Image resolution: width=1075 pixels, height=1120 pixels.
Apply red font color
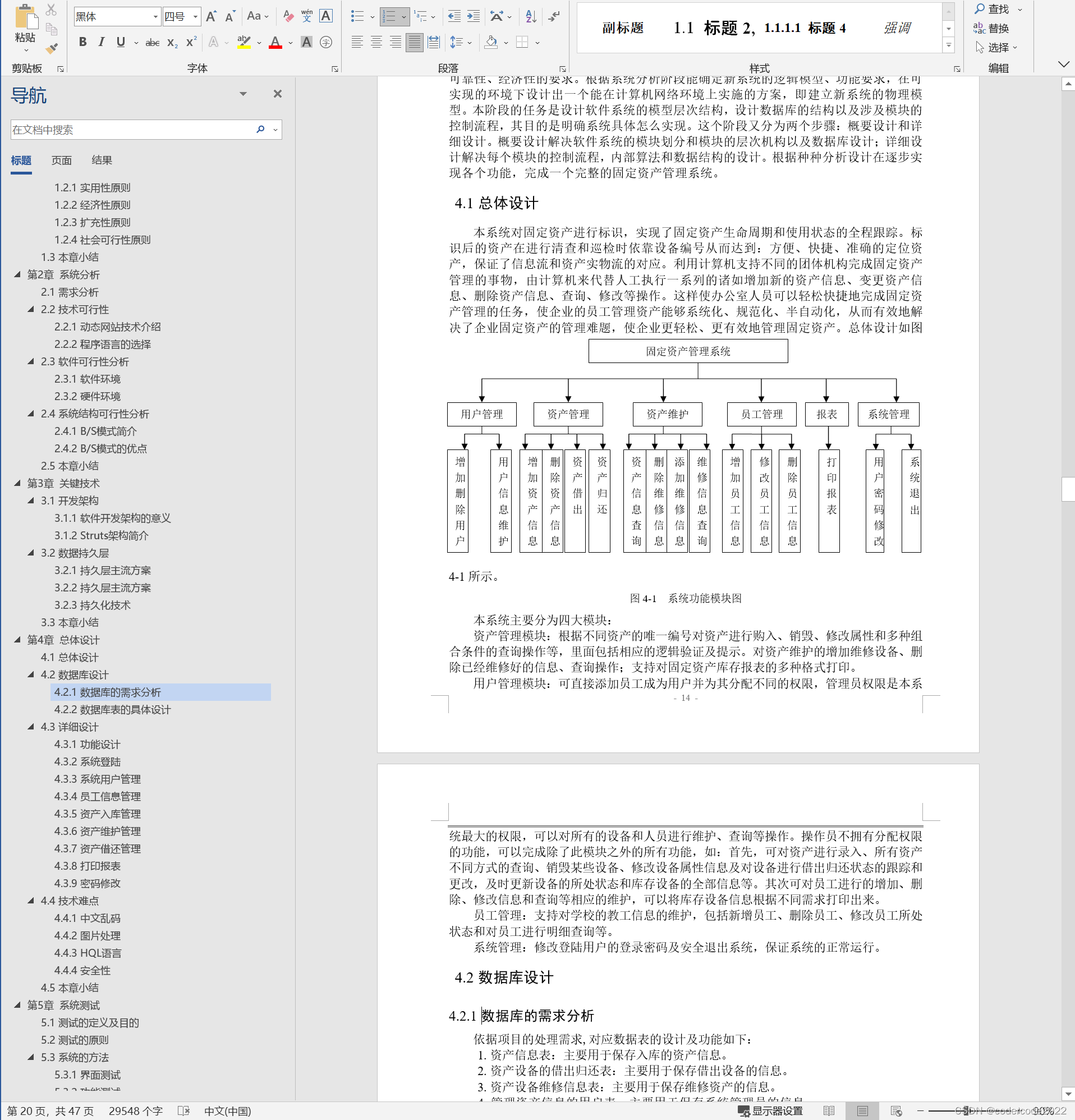coord(275,42)
